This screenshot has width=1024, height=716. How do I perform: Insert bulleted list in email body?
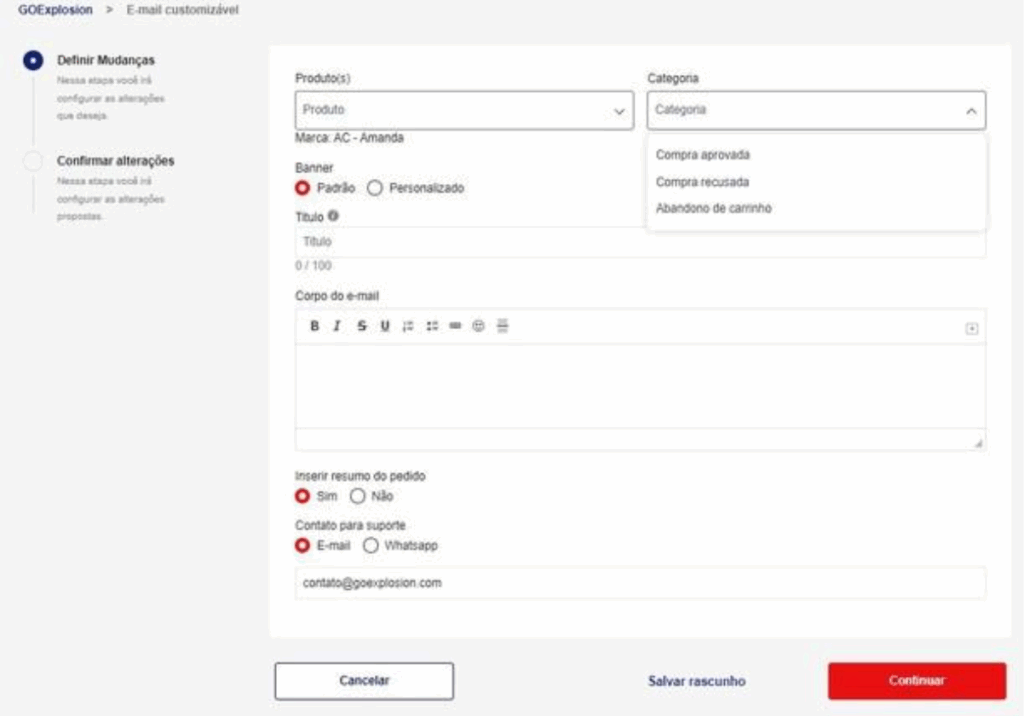point(432,326)
